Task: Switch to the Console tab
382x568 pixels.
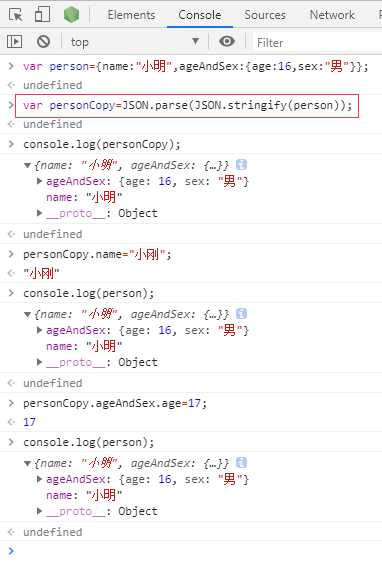Action: pos(200,15)
